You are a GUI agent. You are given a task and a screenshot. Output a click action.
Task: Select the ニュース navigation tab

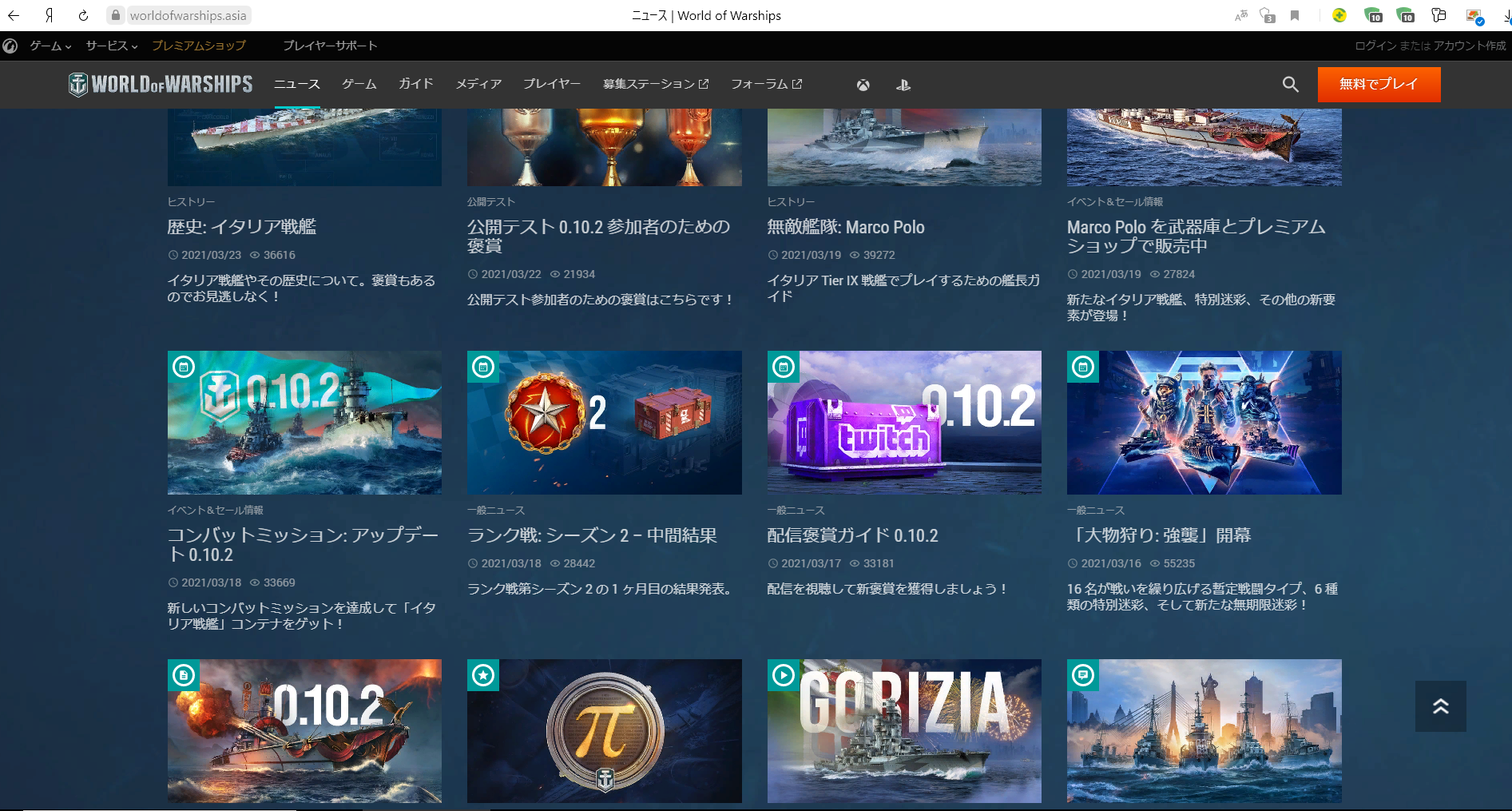tap(297, 84)
